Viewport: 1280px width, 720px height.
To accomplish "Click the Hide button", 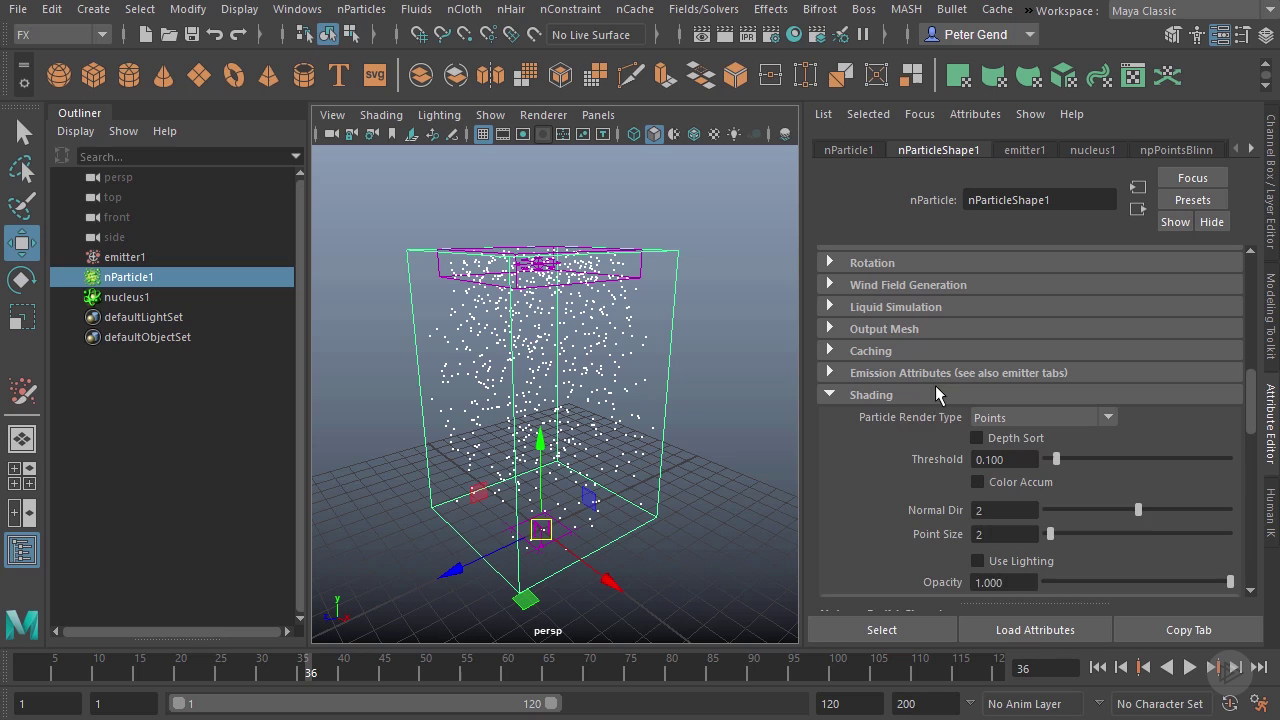I will pos(1211,222).
